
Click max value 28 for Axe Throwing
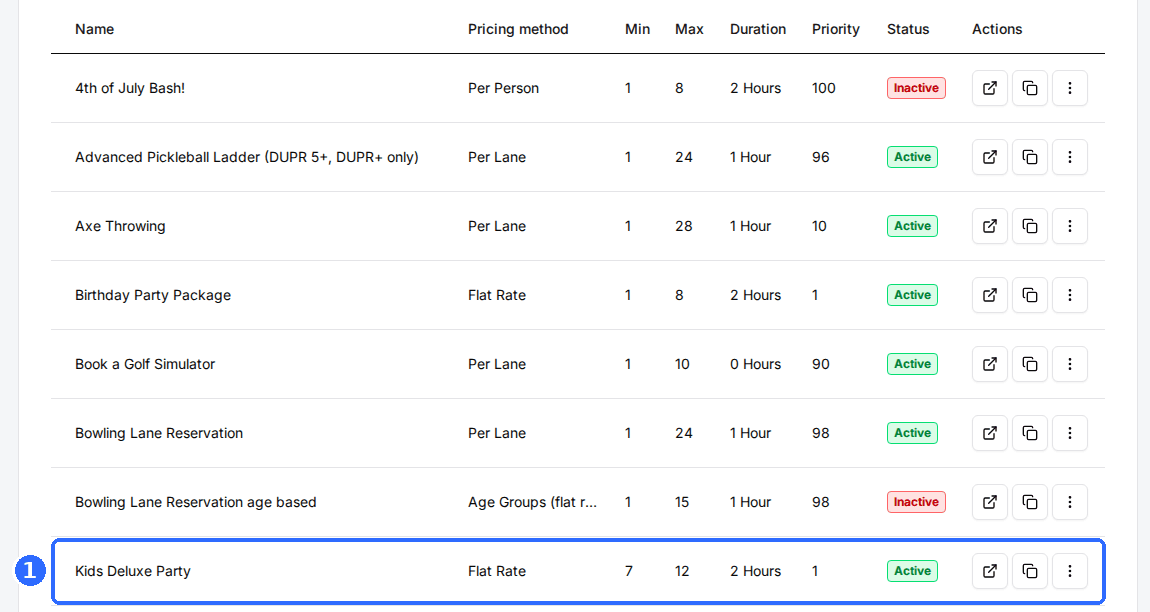tap(684, 226)
